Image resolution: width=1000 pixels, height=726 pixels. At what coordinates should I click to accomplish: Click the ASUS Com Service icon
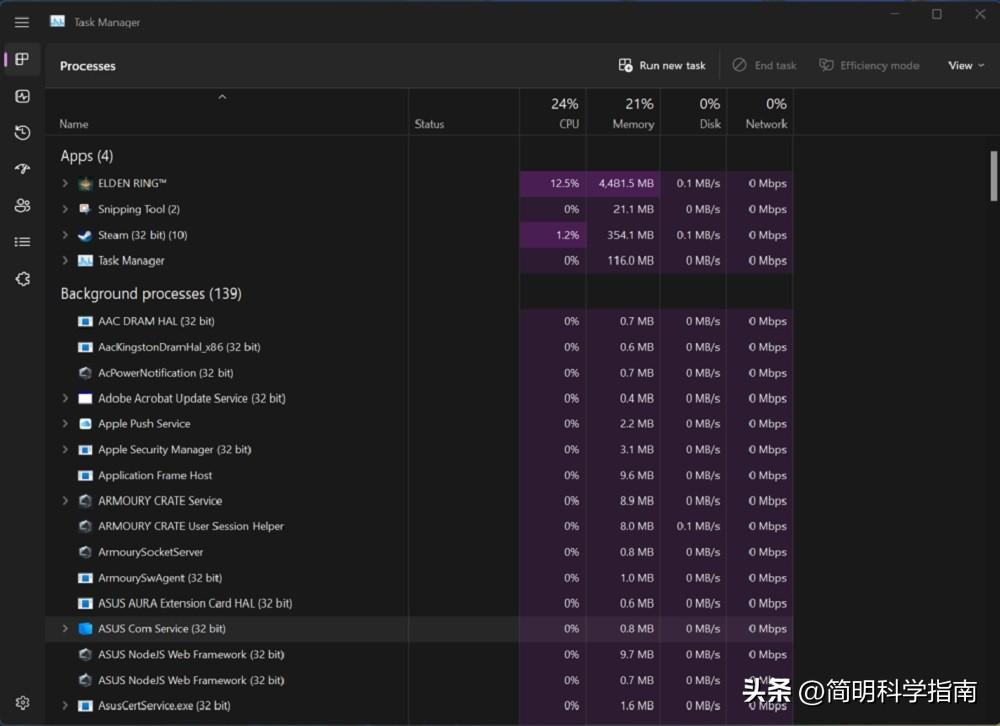85,629
